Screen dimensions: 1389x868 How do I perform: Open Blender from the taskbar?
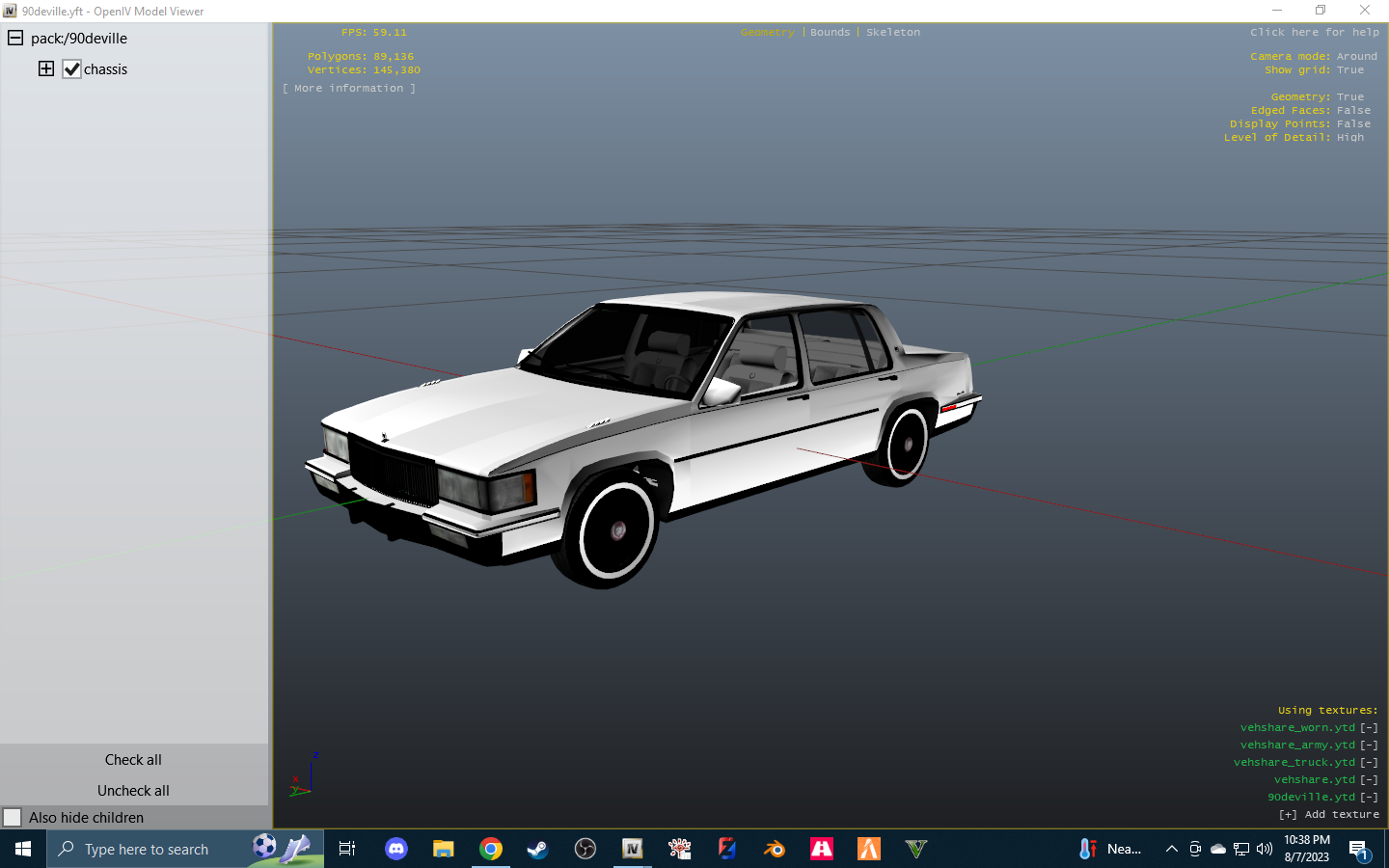pos(774,849)
